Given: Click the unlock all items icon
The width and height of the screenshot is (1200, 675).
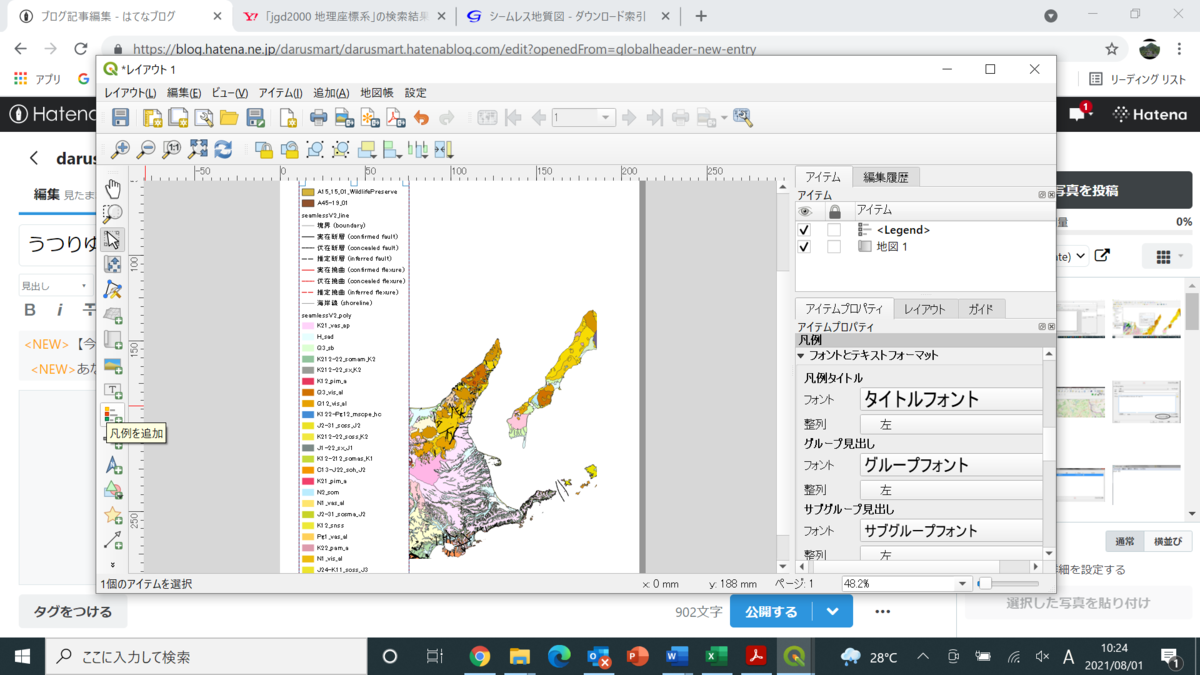Looking at the screenshot, I should click(289, 150).
